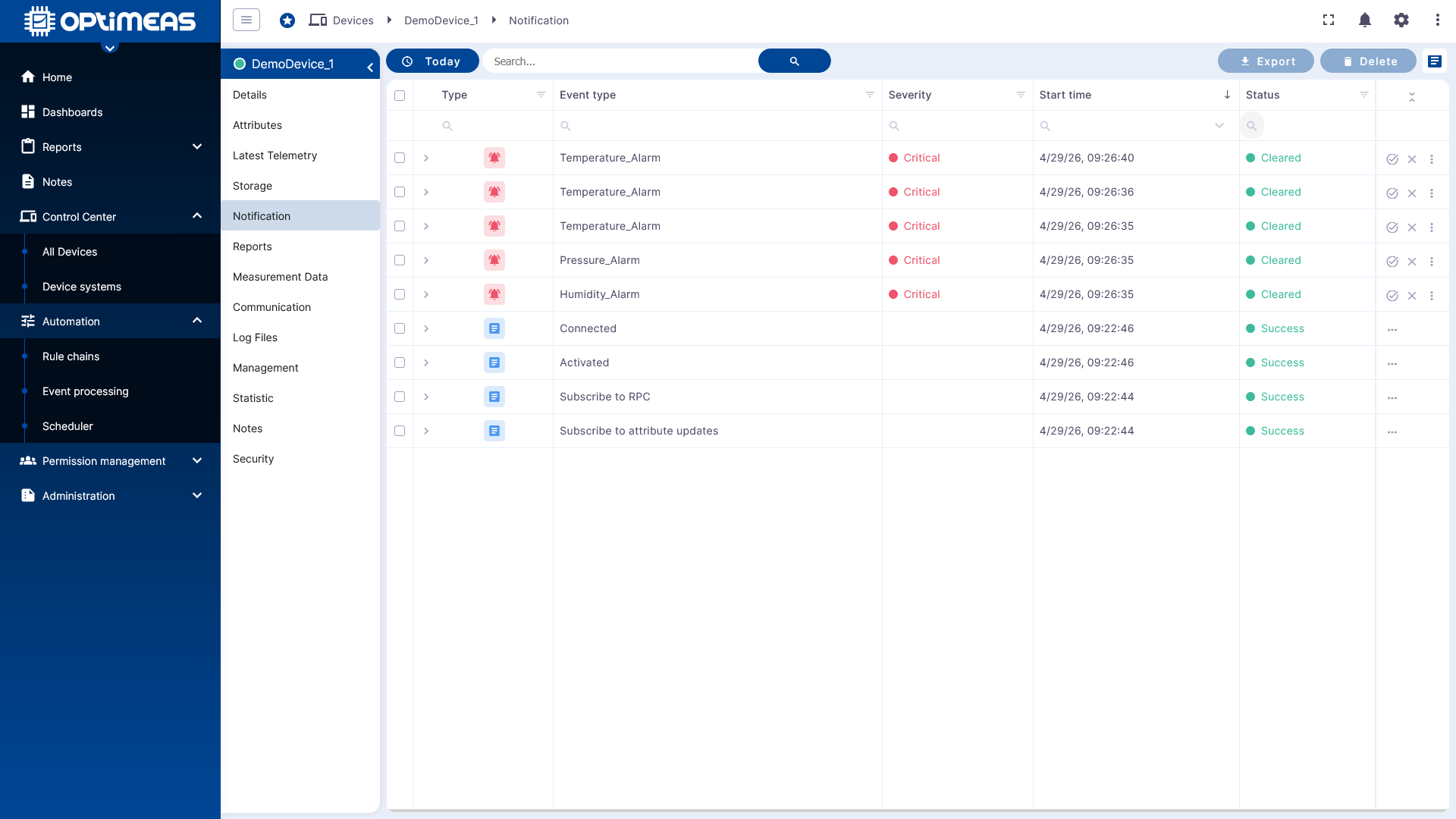This screenshot has height=819, width=1456.
Task: Collapse the DemoDevice_1 panel chevron
Action: 370,67
